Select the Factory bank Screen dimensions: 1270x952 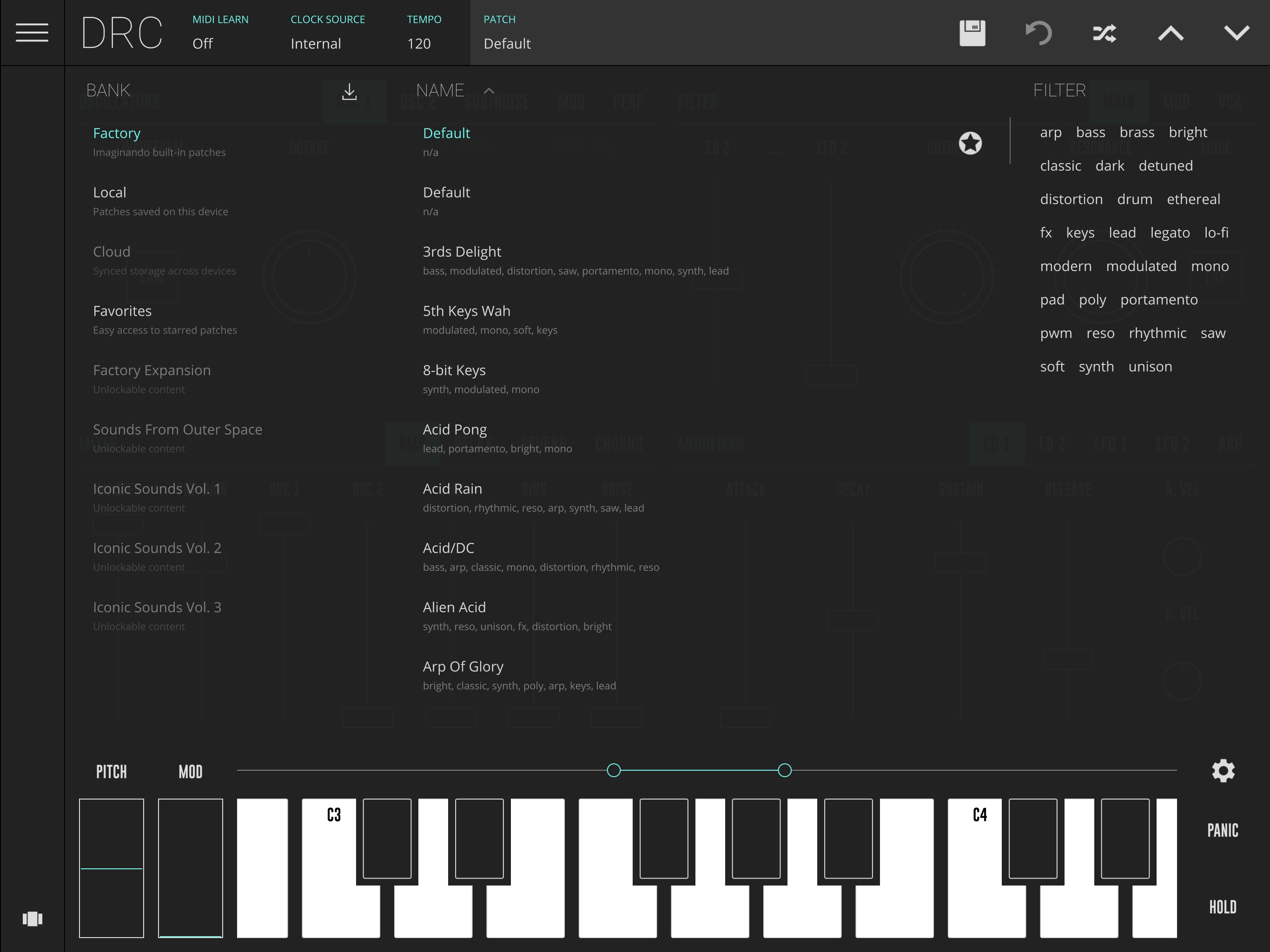coord(117,133)
